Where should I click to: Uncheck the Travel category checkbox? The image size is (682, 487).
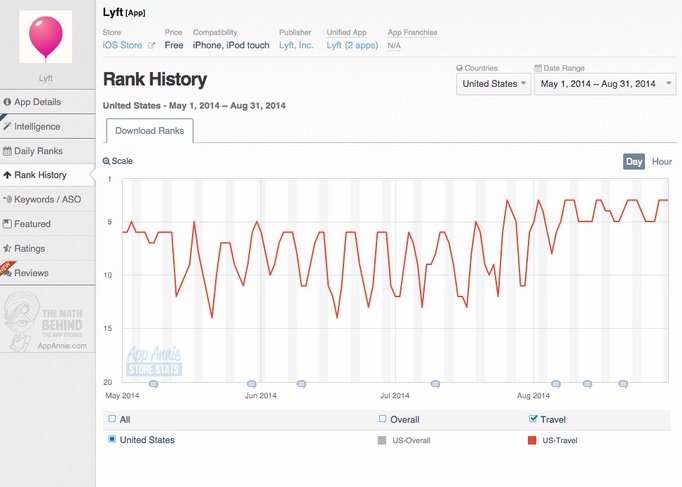tap(533, 419)
